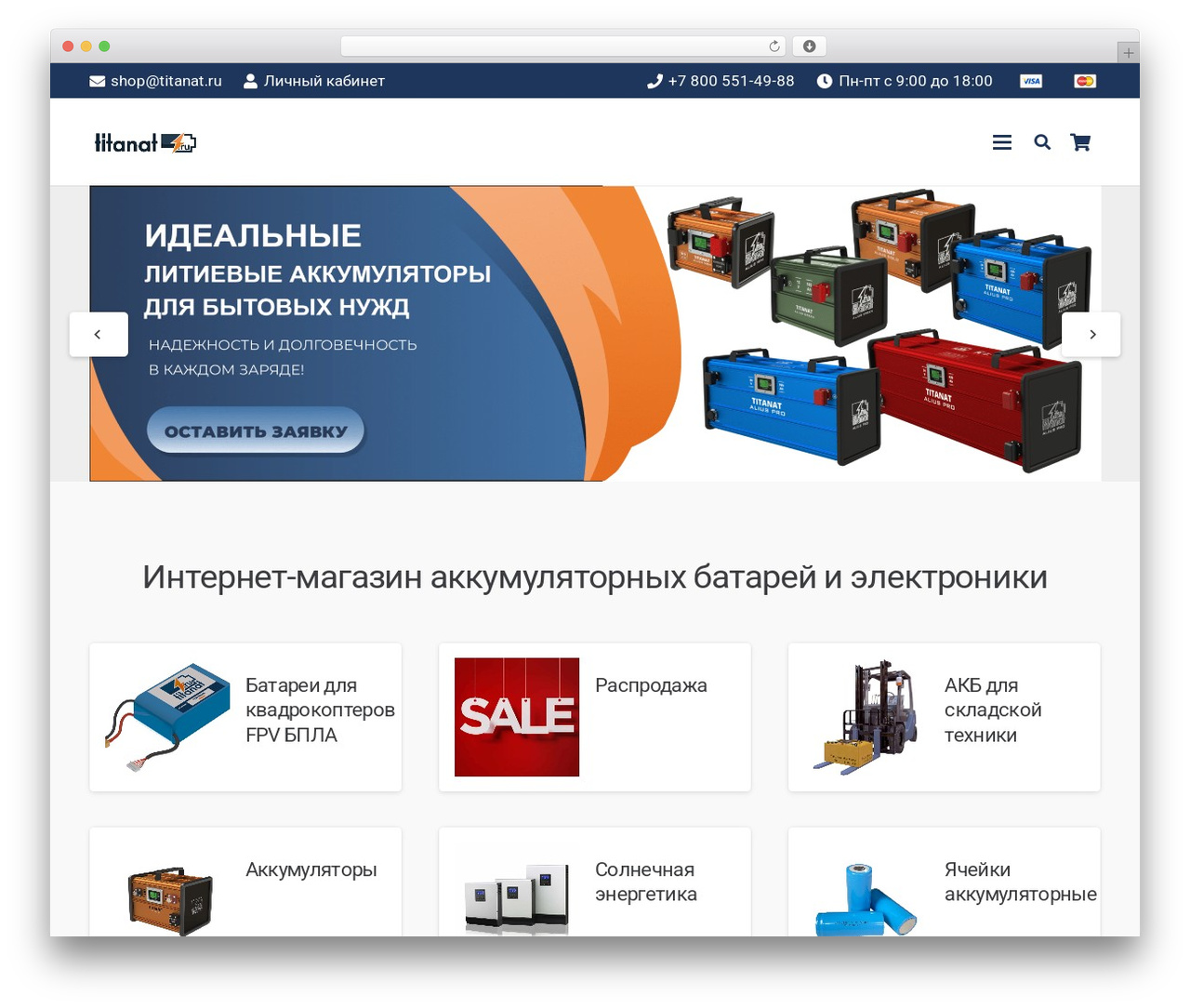Click the Интернет-магазин аккумуляторных батарей heading
Screen dimensions: 1190x1008
pyautogui.click(x=595, y=577)
